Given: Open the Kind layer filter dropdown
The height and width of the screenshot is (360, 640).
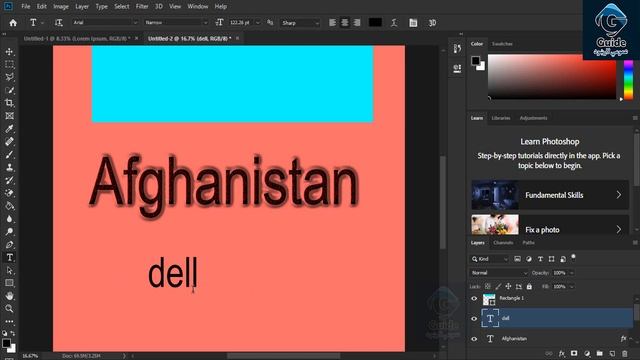Looking at the screenshot, I should point(490,259).
